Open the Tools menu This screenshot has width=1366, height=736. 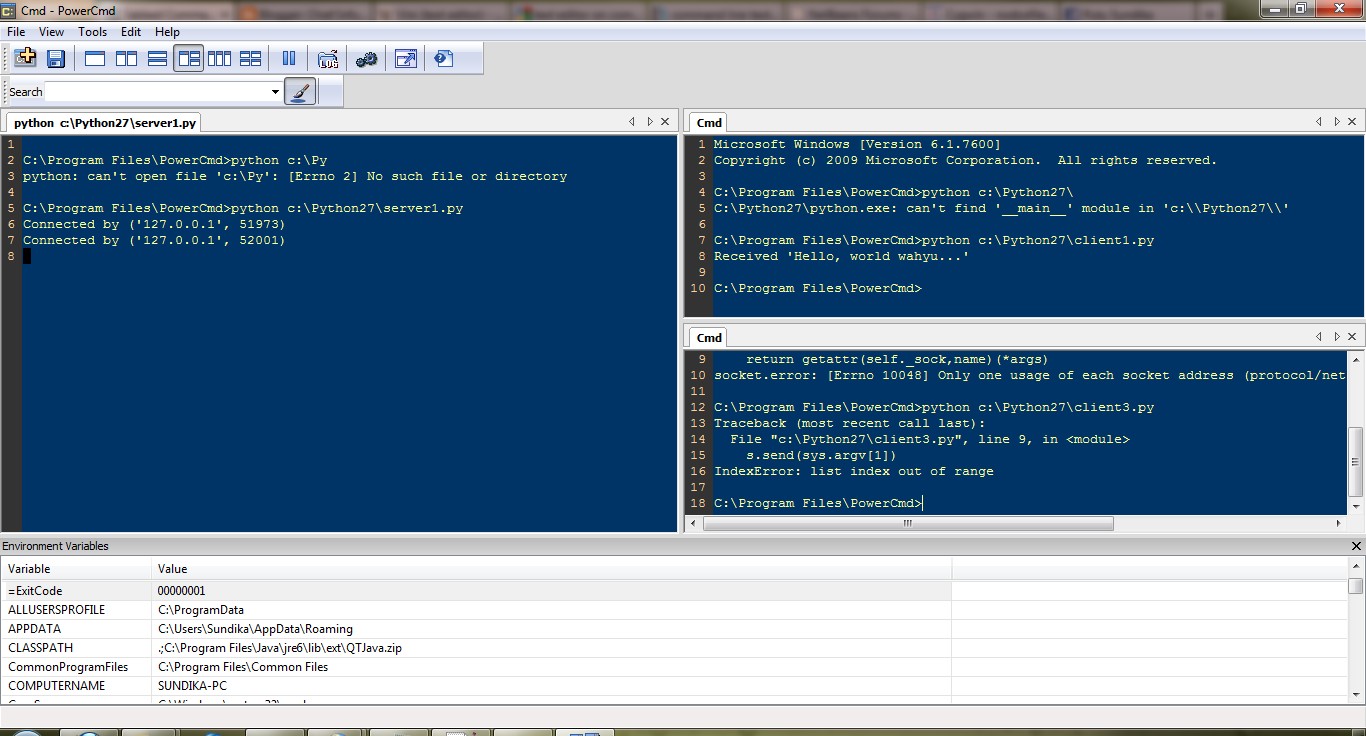point(92,31)
